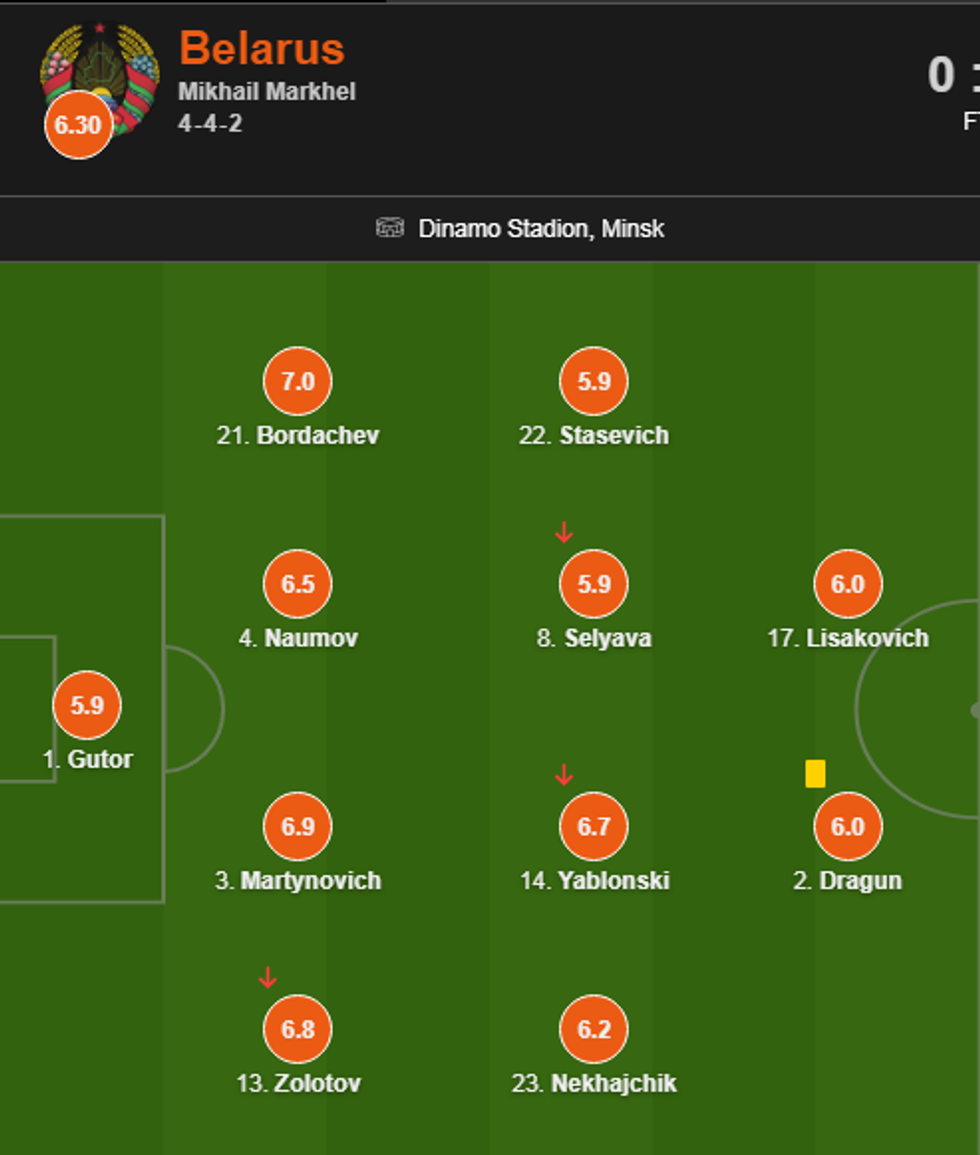Select Stasevich's 5.9 rating circle
This screenshot has height=1155, width=980.
[x=594, y=381]
